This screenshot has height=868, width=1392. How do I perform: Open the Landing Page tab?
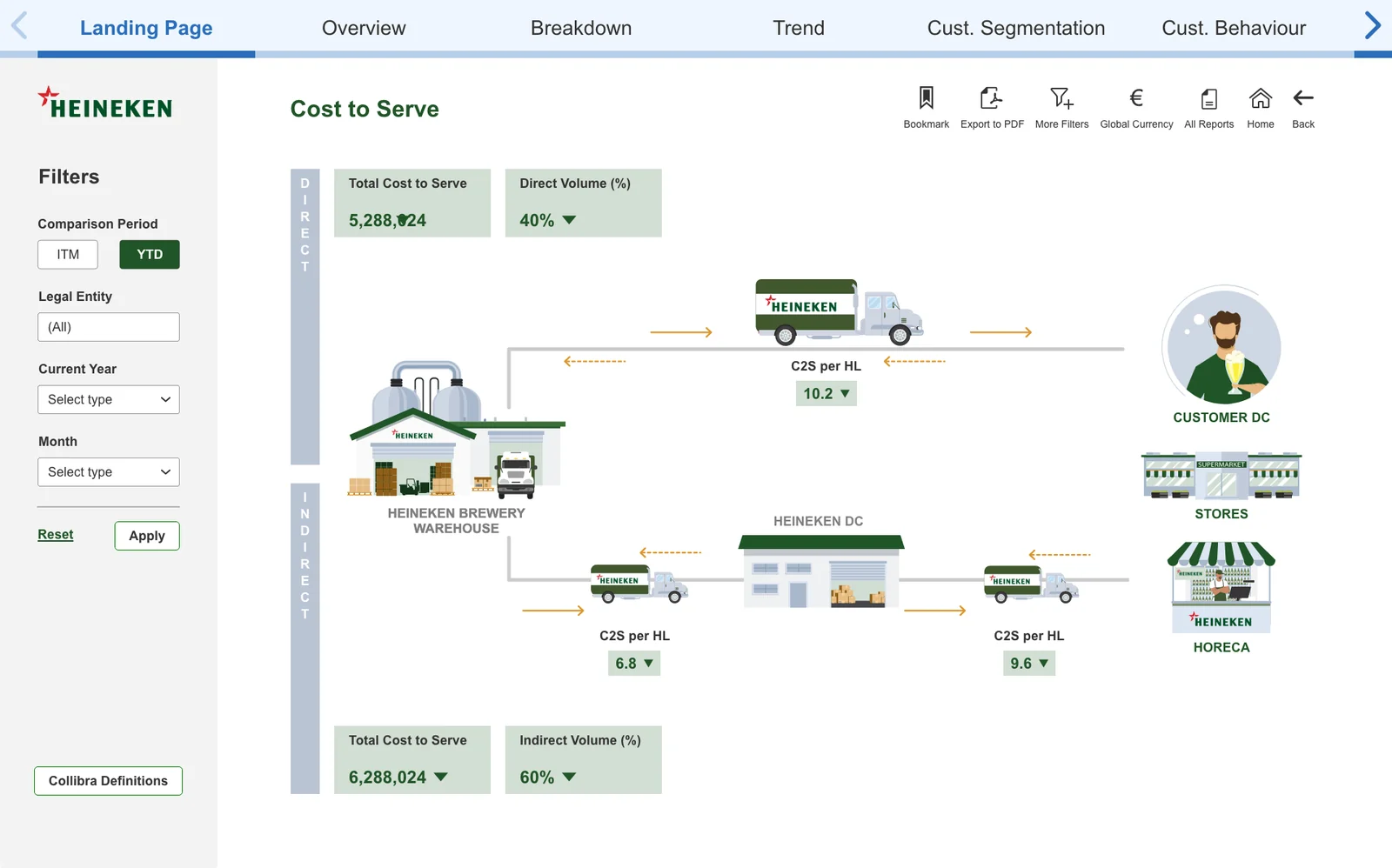(146, 28)
